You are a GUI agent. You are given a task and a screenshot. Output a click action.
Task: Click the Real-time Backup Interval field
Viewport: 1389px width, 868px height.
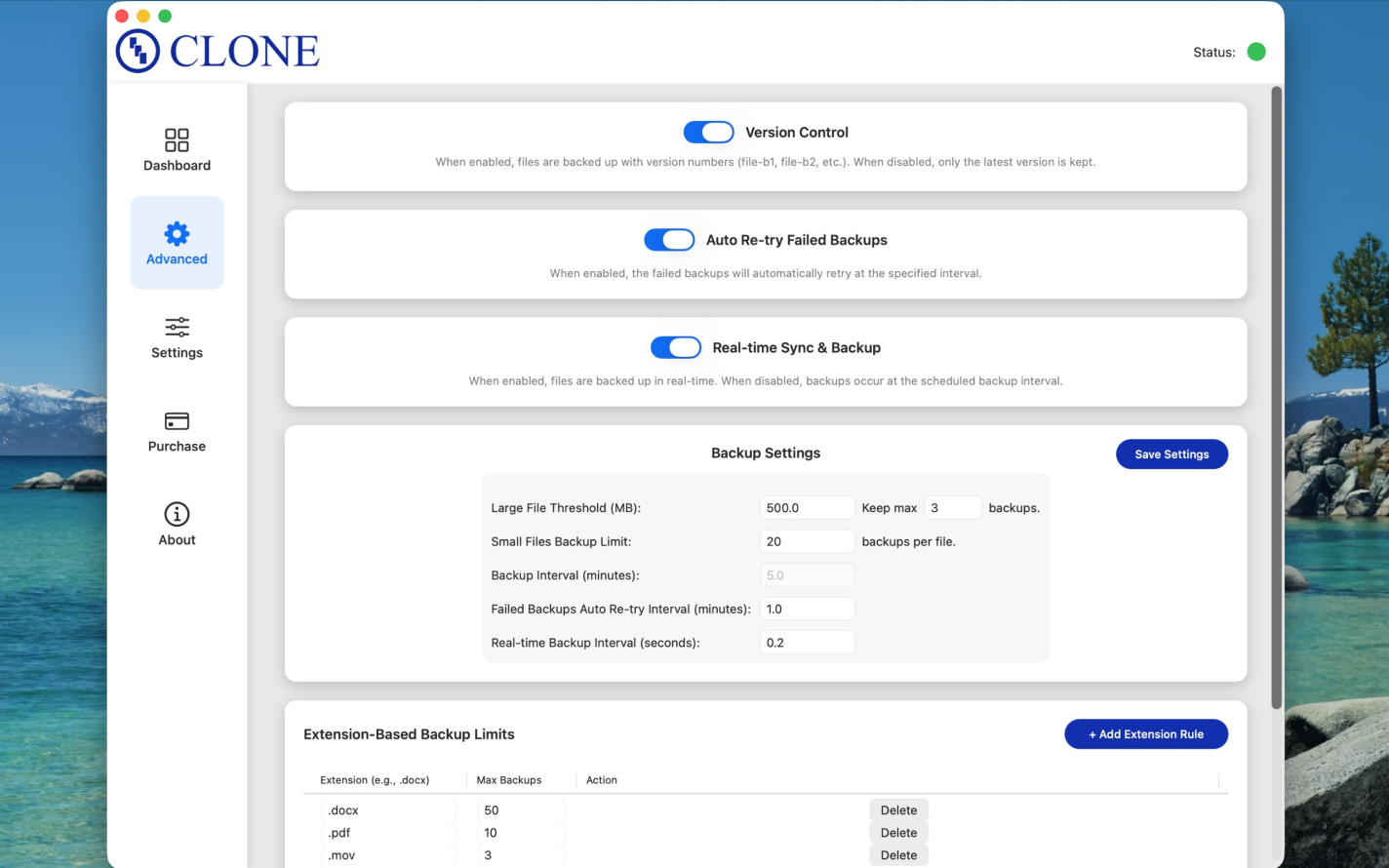[807, 643]
